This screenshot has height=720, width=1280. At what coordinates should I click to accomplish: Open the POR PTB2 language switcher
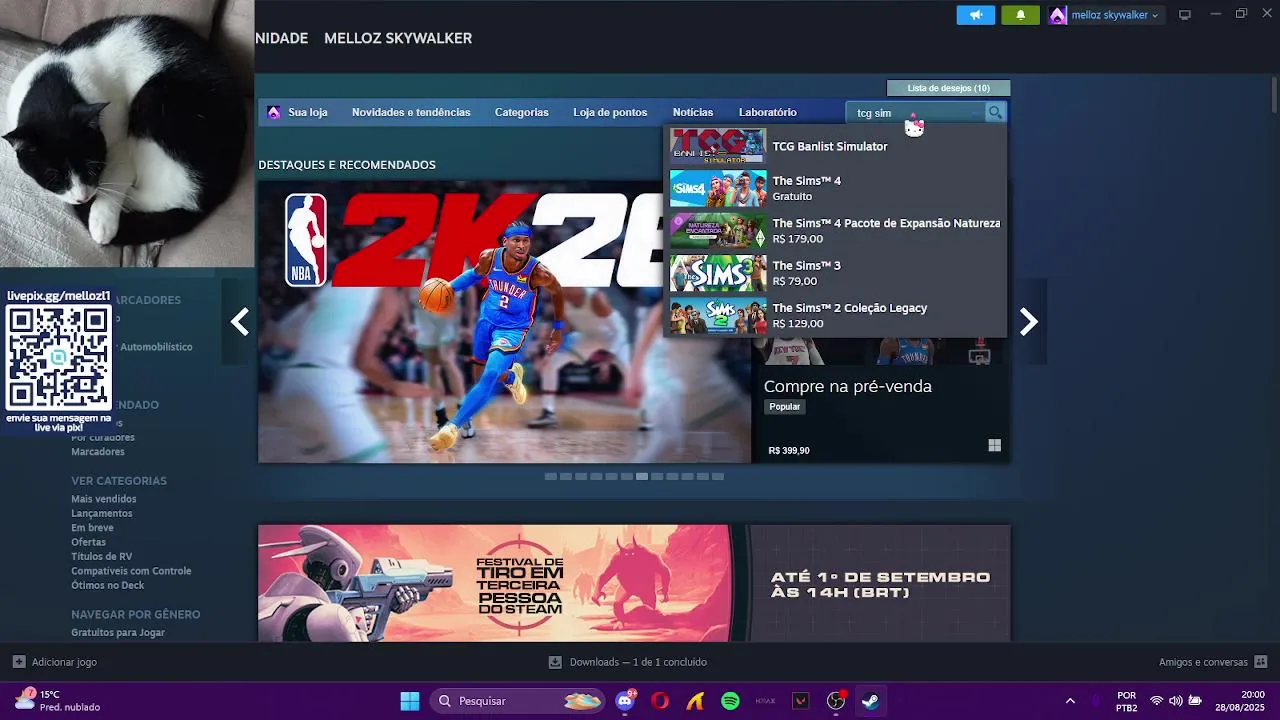click(1127, 701)
